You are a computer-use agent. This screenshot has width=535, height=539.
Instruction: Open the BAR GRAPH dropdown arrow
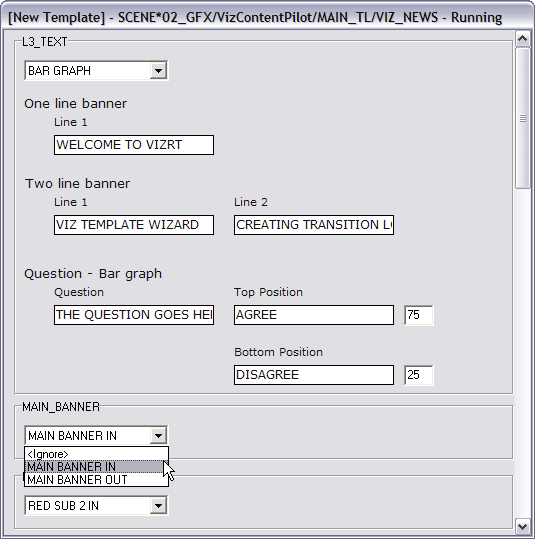pyautogui.click(x=158, y=71)
